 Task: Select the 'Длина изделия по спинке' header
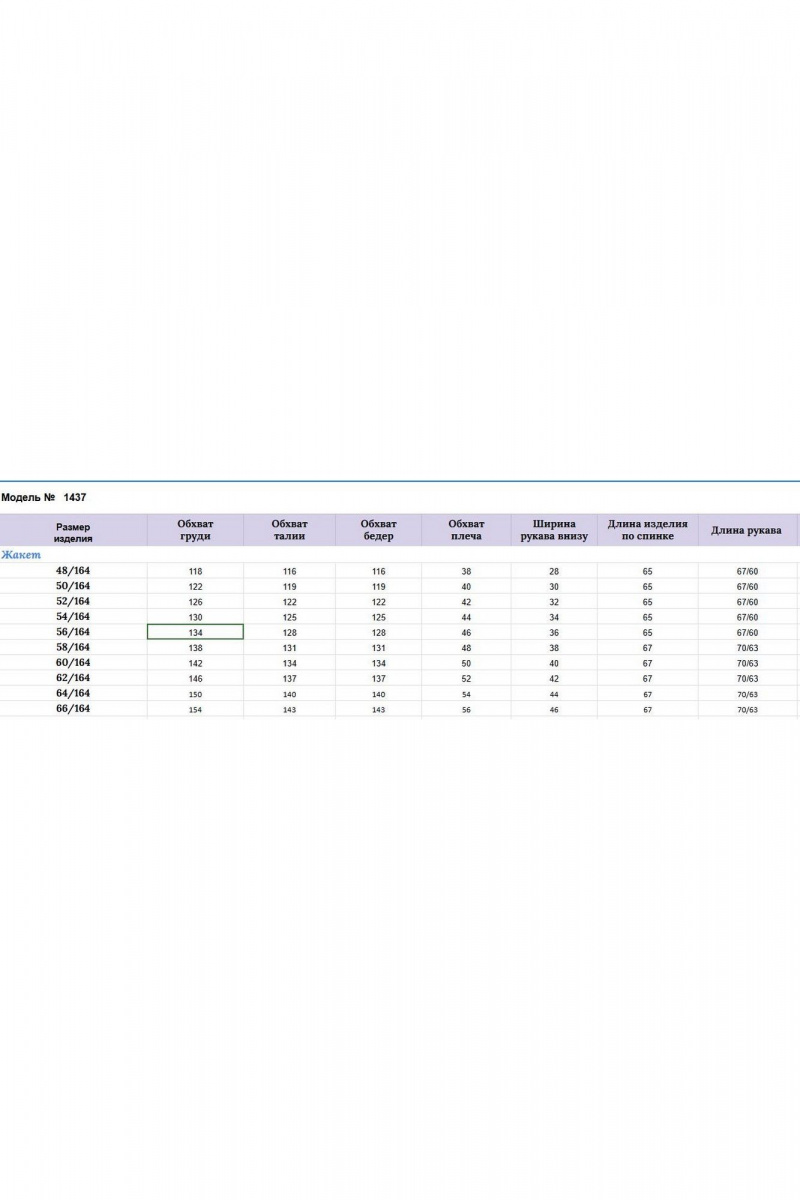coord(647,530)
